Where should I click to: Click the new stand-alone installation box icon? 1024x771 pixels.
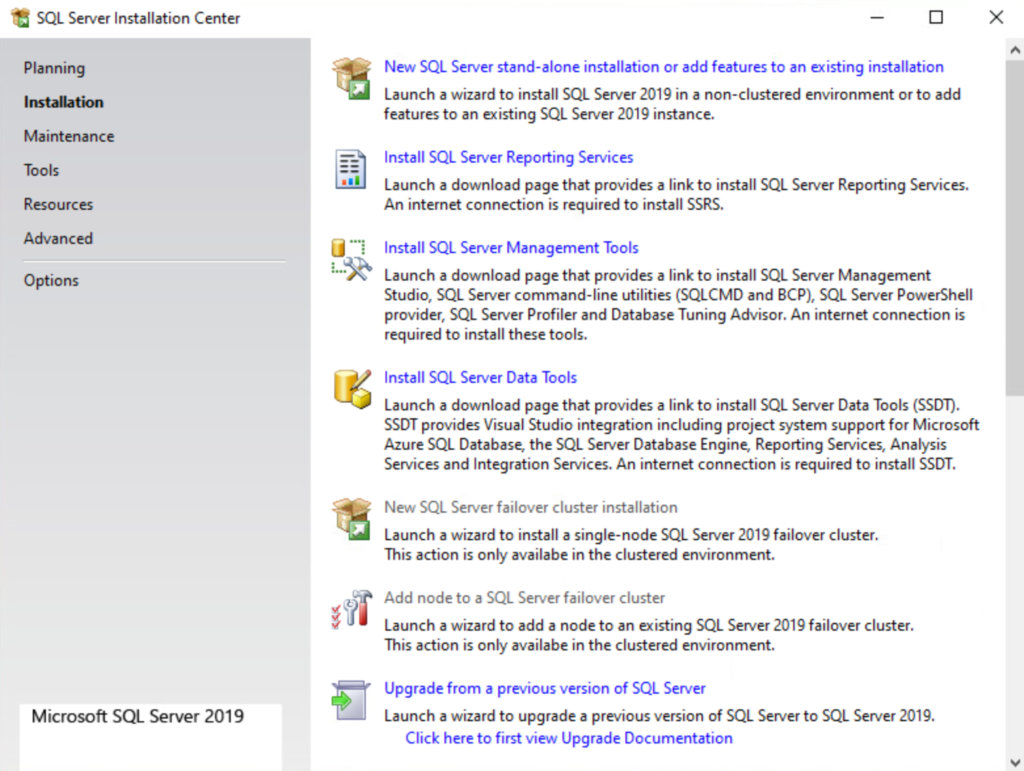tap(352, 78)
